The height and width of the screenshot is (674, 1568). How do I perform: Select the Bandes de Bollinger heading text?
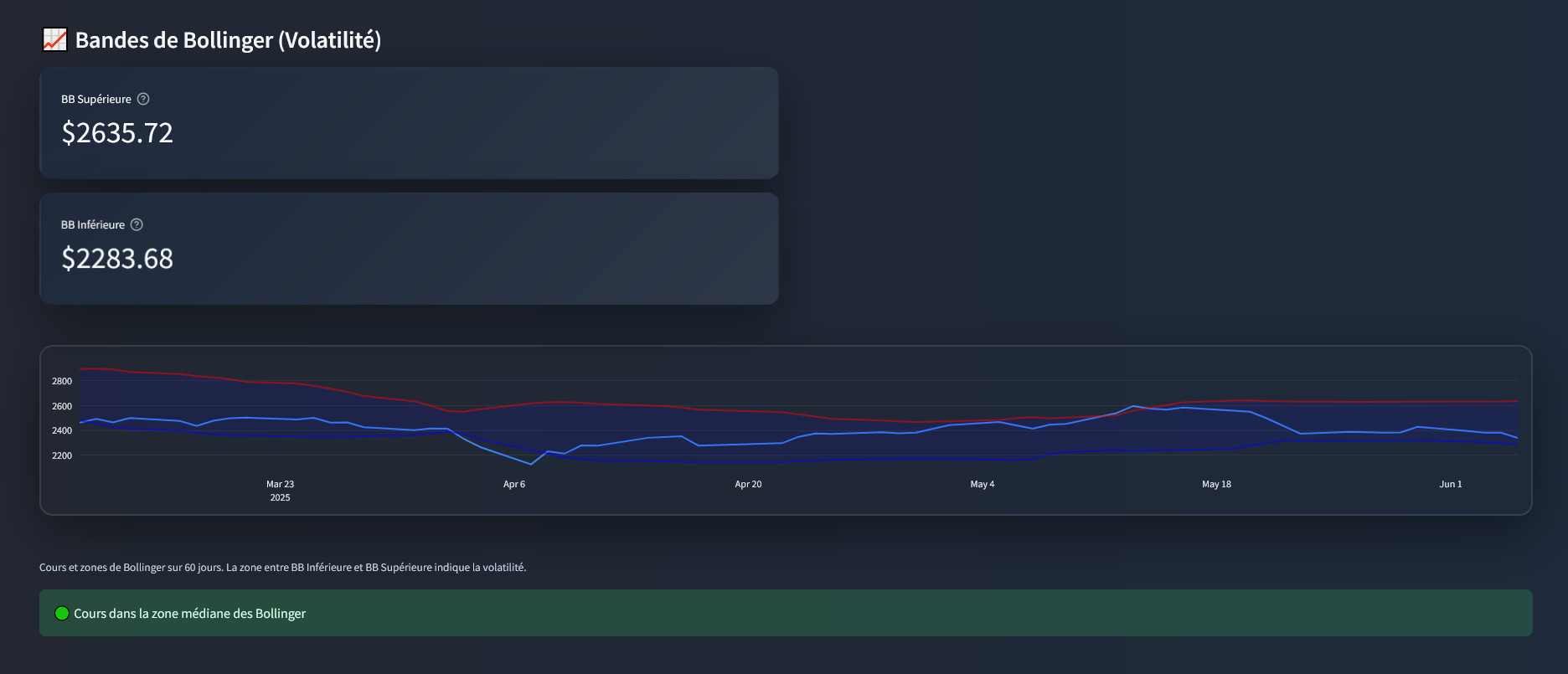click(x=228, y=40)
